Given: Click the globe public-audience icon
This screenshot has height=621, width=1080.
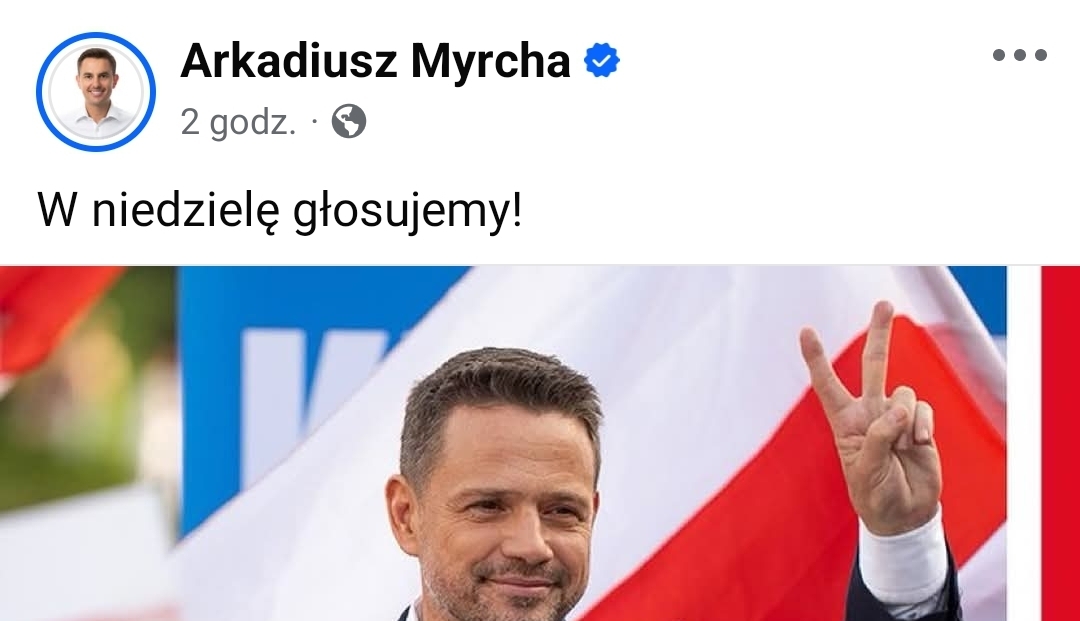Looking at the screenshot, I should pyautogui.click(x=349, y=122).
